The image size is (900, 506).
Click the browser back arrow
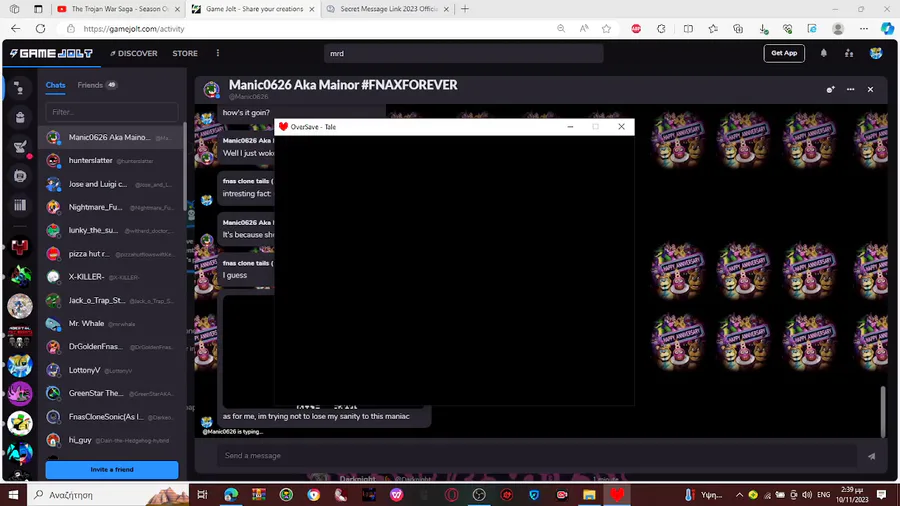(x=15, y=29)
